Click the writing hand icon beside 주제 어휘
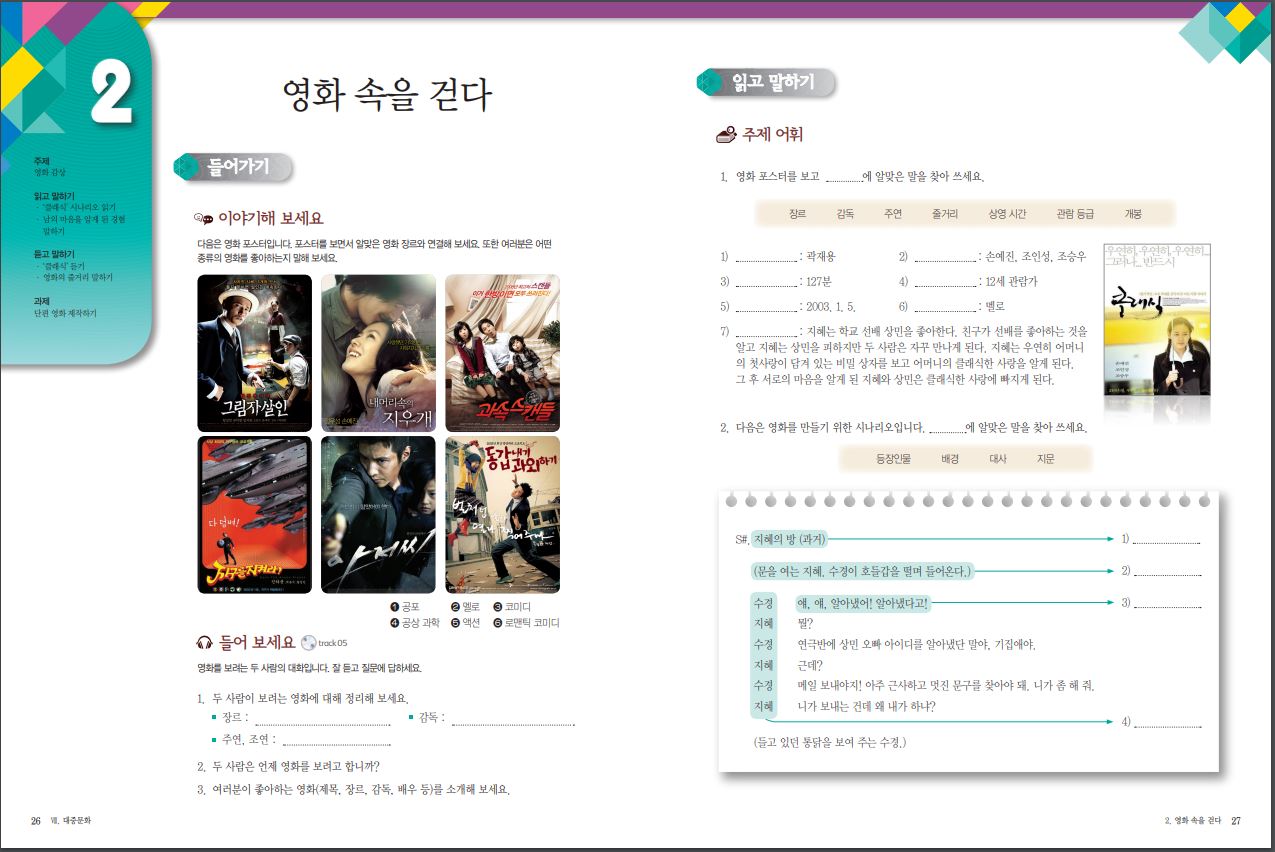 [x=726, y=134]
